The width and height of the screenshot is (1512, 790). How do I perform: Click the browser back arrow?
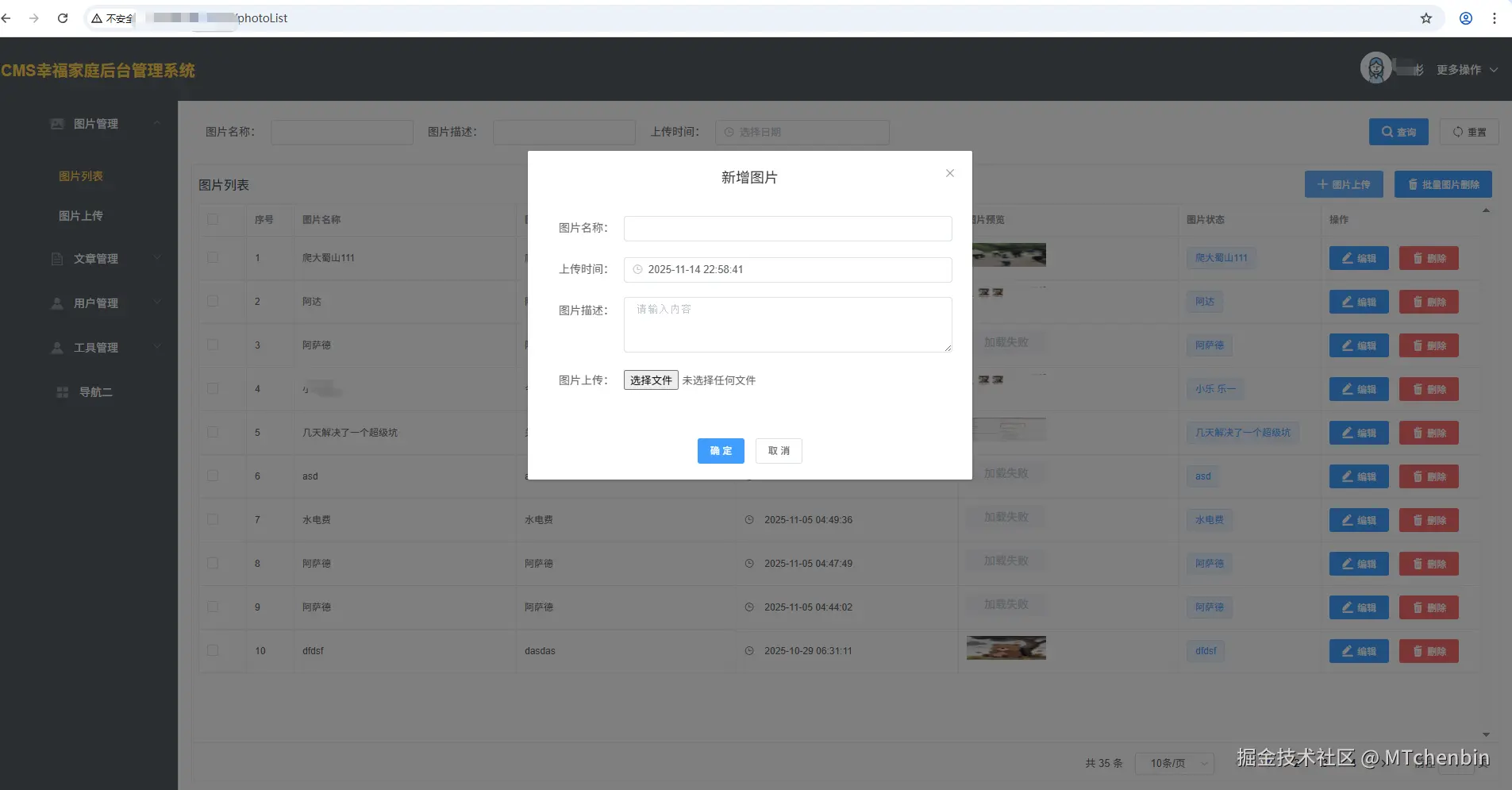tap(6, 18)
